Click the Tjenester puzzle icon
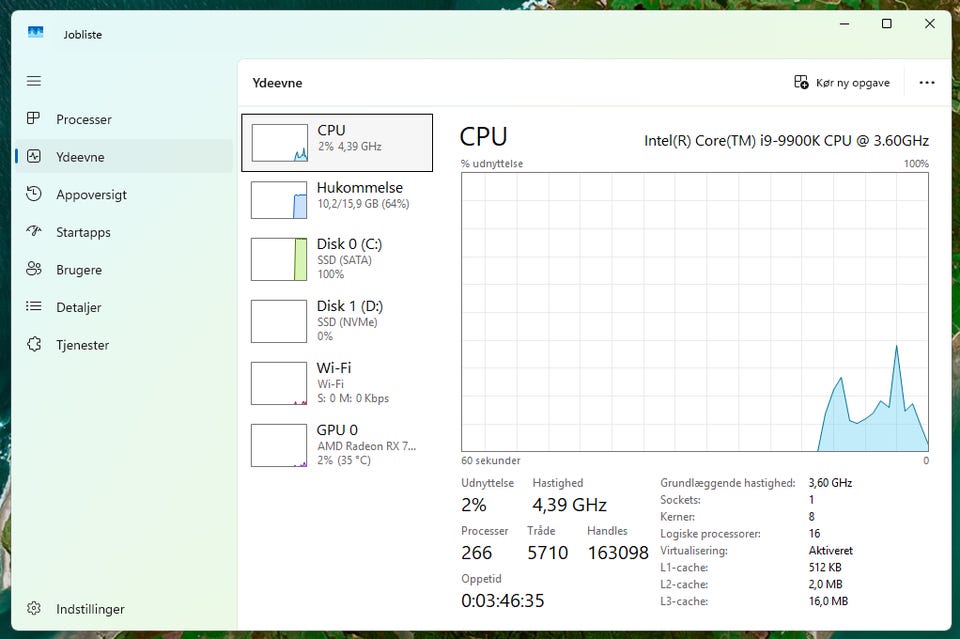The image size is (960, 639). coord(34,345)
